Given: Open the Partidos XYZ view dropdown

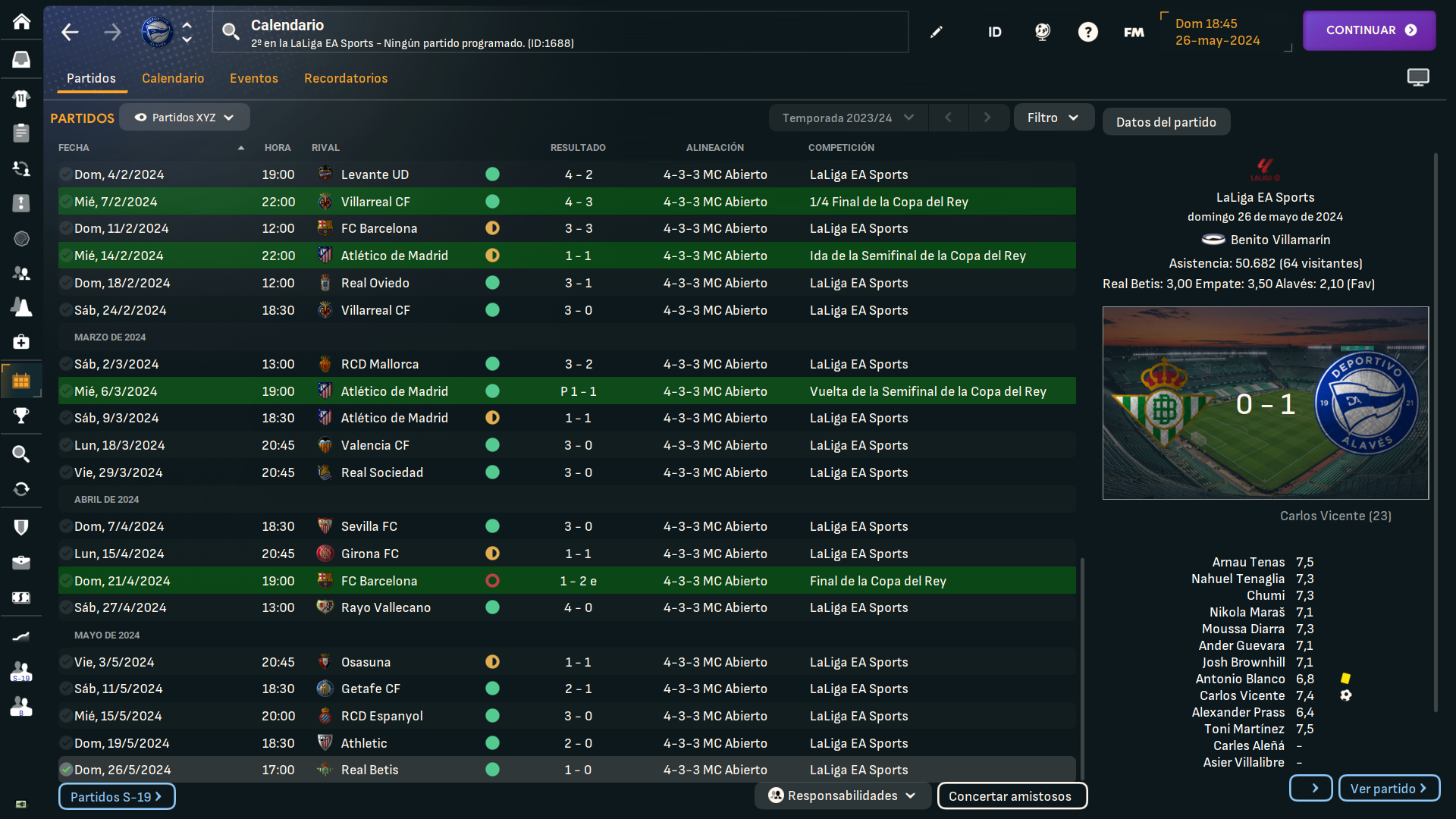Looking at the screenshot, I should [x=184, y=118].
